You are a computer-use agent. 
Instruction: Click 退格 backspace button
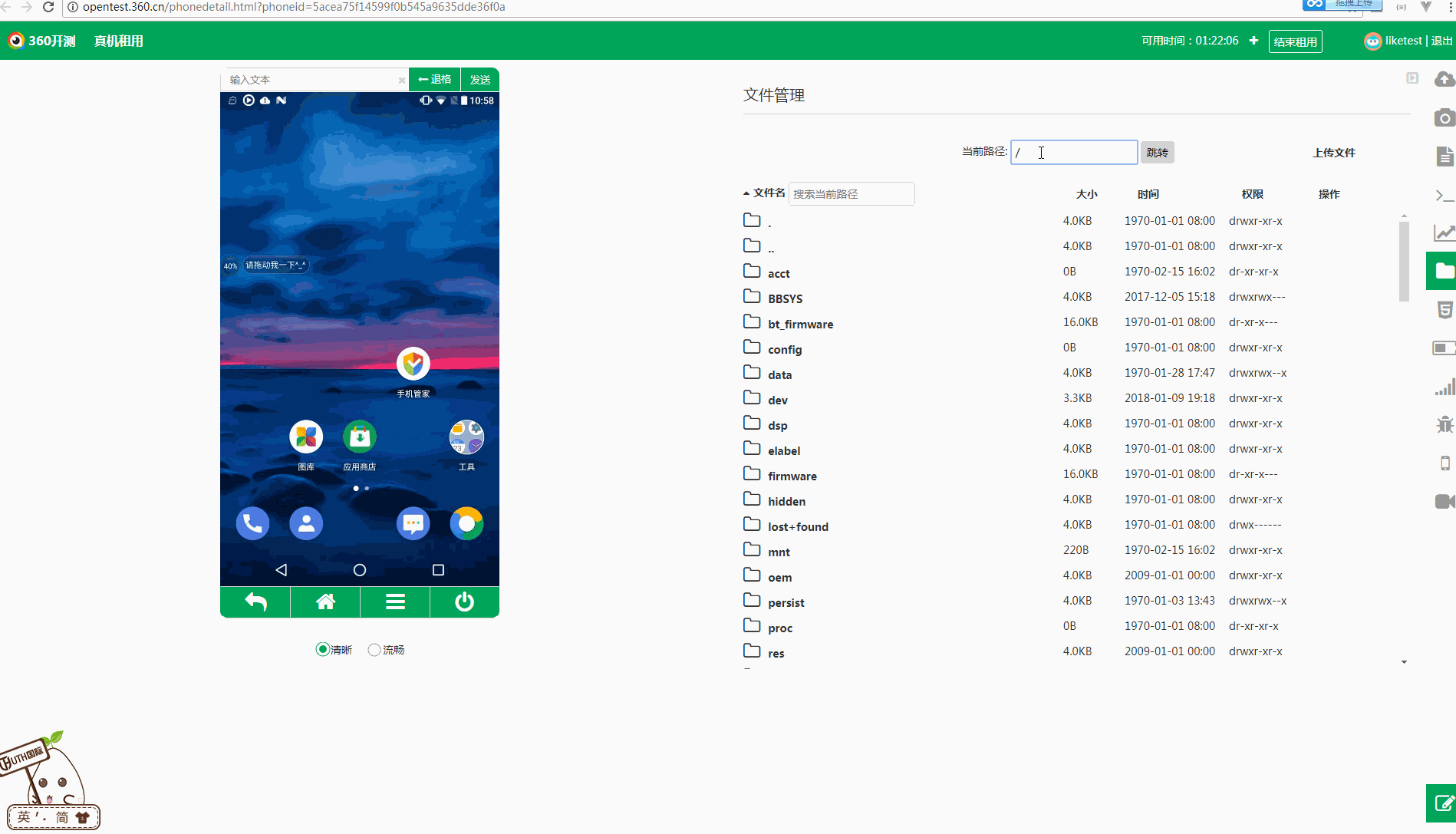click(435, 80)
